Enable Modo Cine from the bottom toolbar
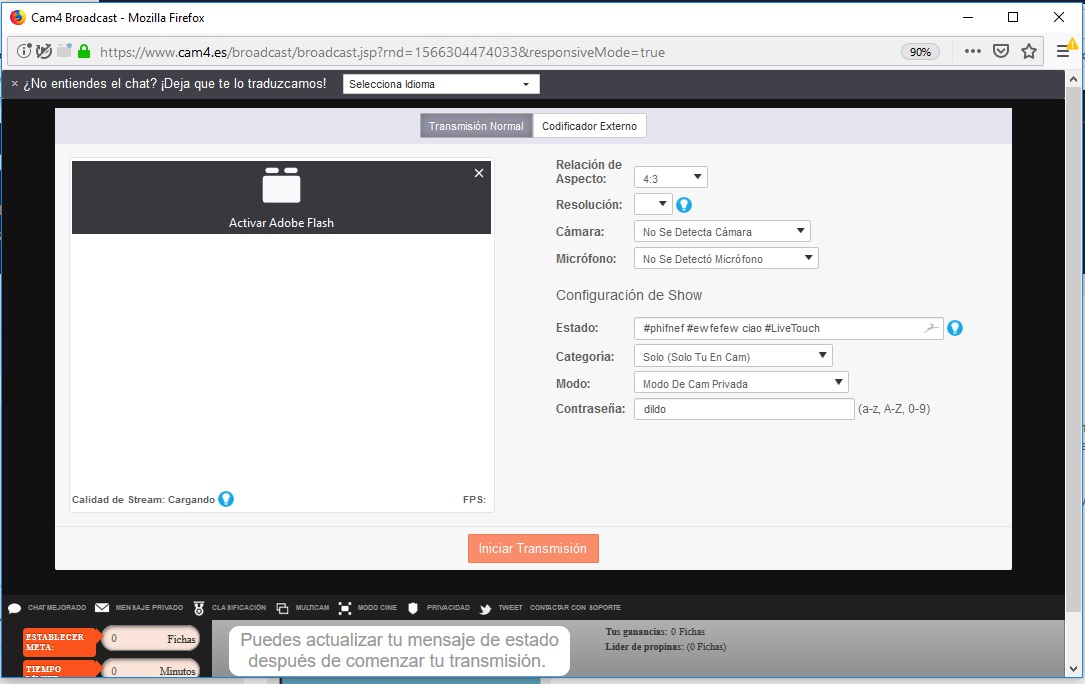Image resolution: width=1085 pixels, height=684 pixels. pos(345,608)
